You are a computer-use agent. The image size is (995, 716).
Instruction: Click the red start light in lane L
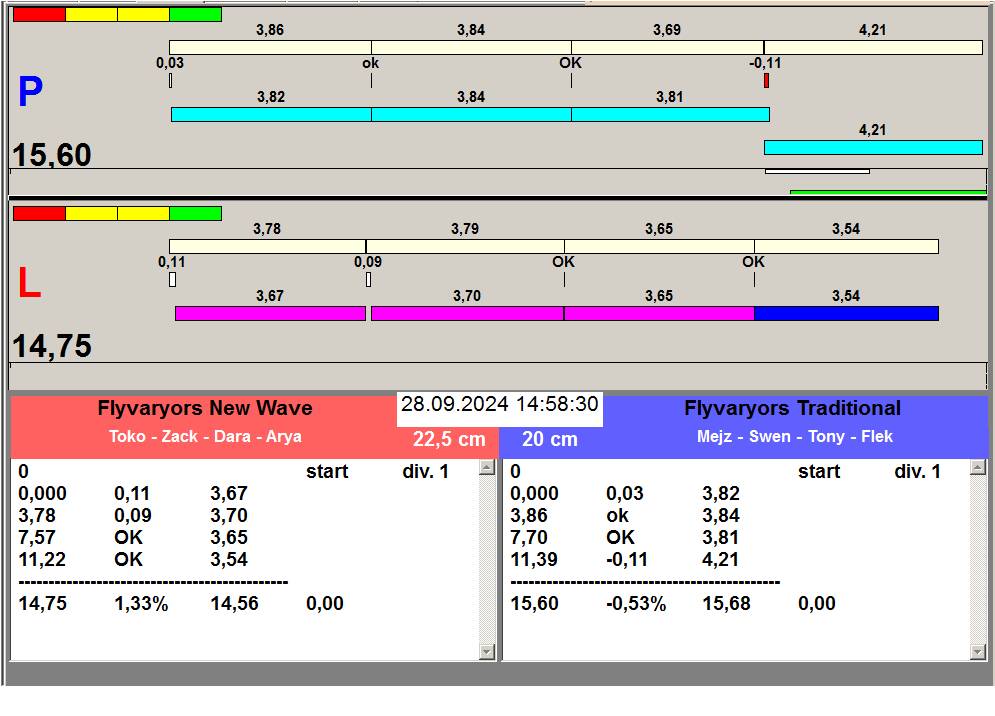[x=39, y=214]
